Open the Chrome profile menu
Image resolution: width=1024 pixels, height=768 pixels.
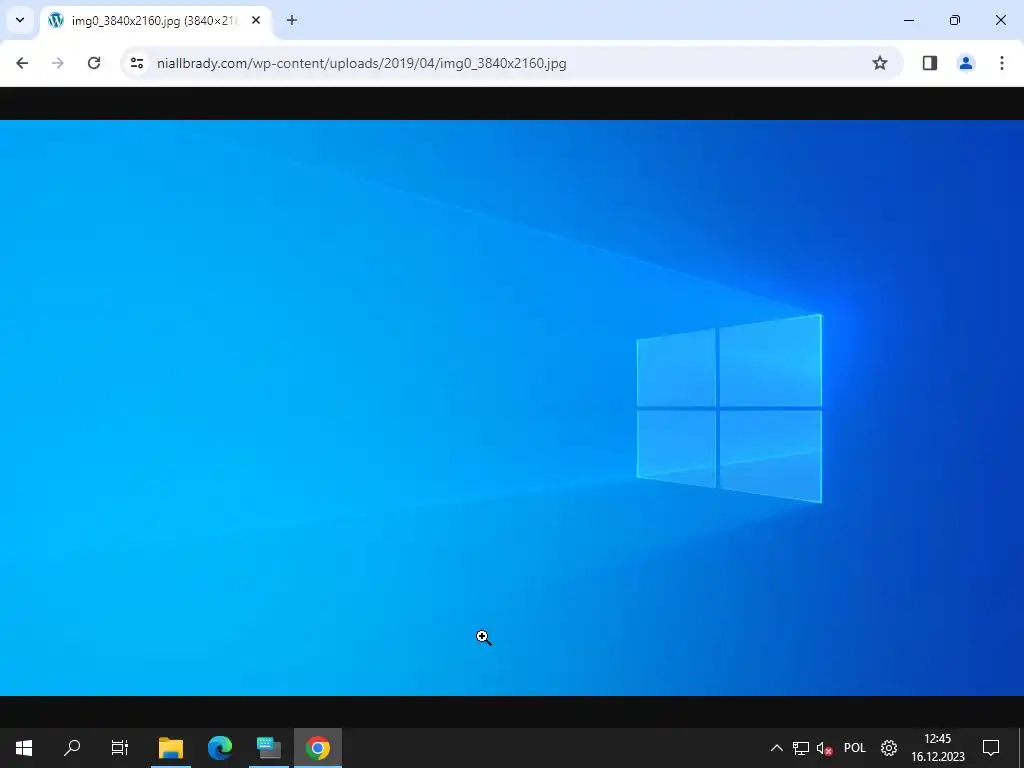[966, 63]
